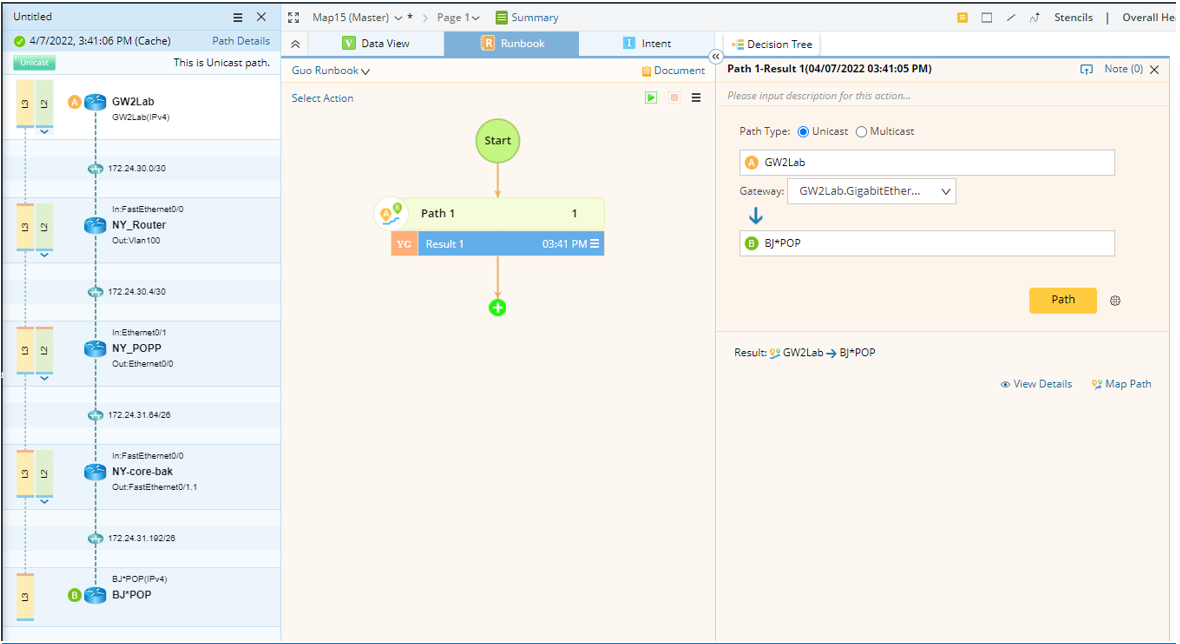
Task: Click the GW2Lab router icon
Action: 95,102
